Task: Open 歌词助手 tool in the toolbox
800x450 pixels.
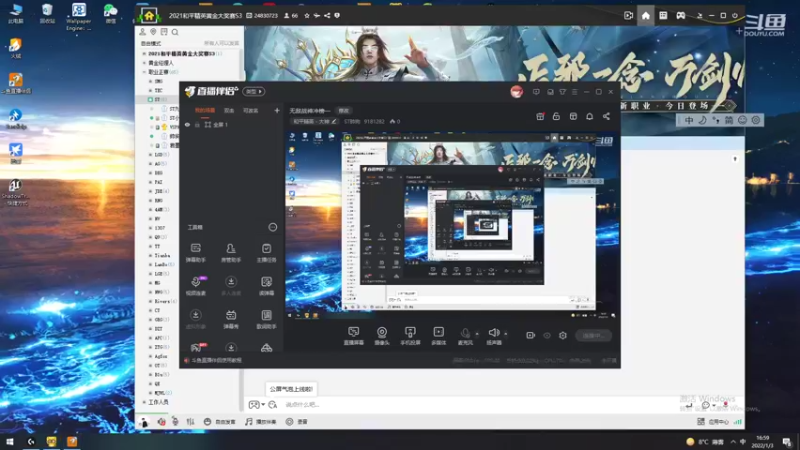Action: (266, 319)
